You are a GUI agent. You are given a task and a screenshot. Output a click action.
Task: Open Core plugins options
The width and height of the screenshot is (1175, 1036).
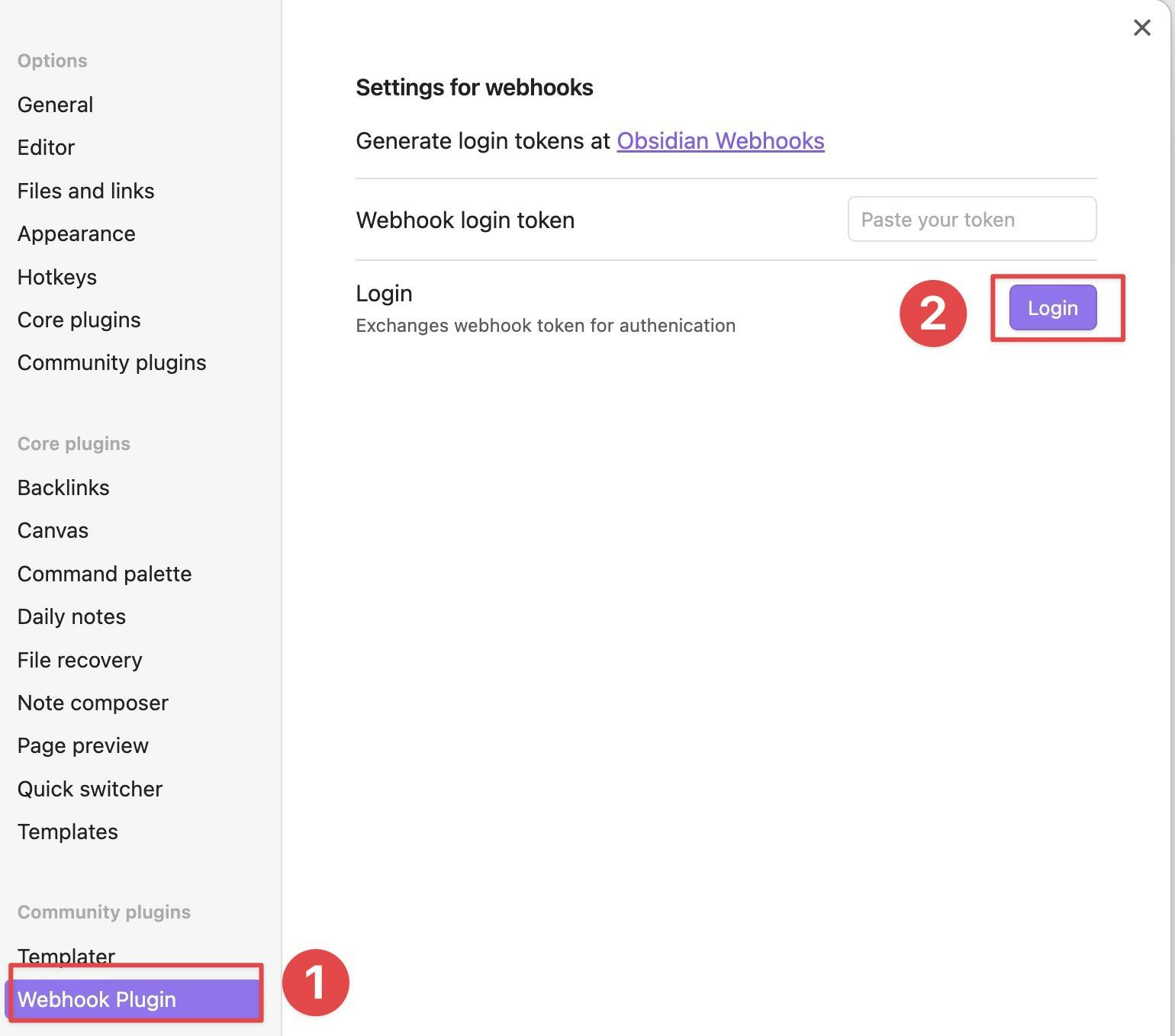pos(79,320)
